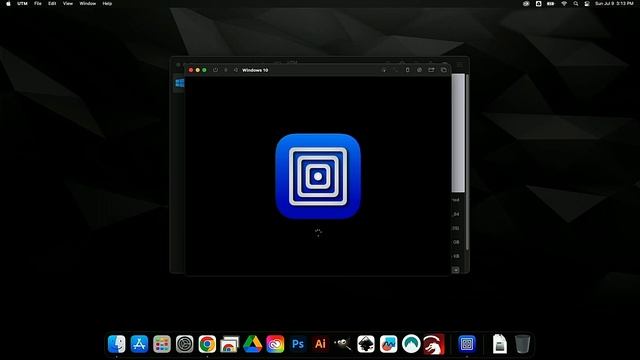Open Google Chrome from the dock
Image resolution: width=640 pixels, height=360 pixels.
pos(207,344)
